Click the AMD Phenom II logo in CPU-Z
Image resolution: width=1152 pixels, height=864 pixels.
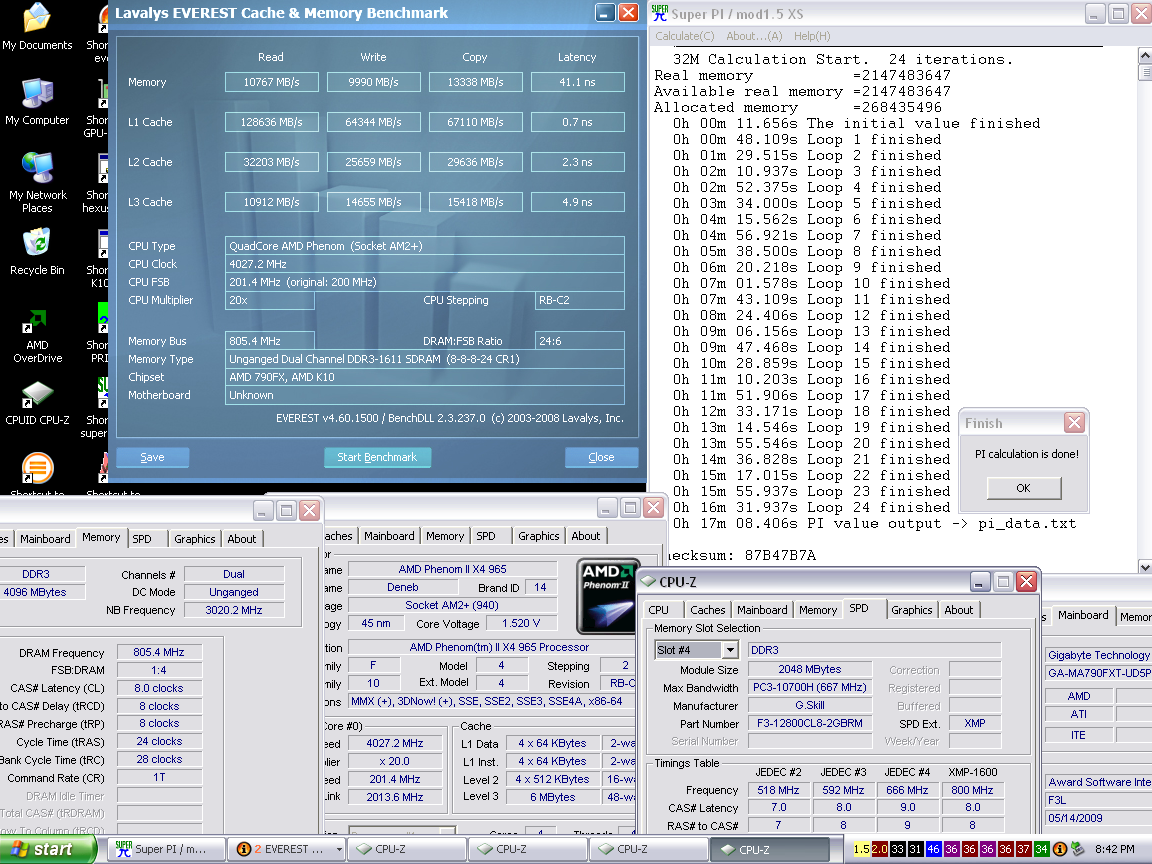tap(607, 597)
